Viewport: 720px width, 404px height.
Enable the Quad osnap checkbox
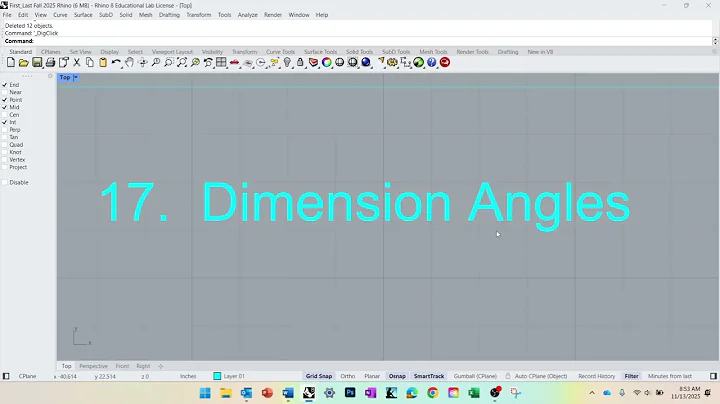click(5, 145)
